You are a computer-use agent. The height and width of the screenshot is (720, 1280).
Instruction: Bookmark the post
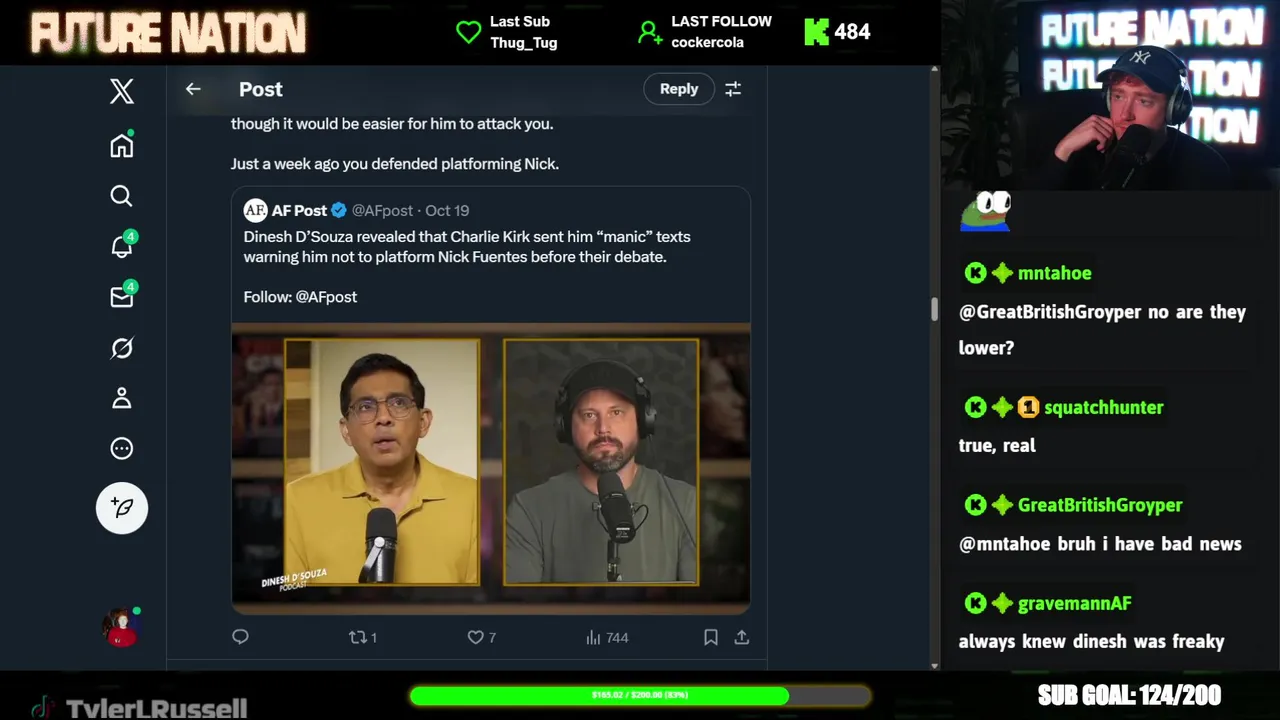[x=710, y=637]
